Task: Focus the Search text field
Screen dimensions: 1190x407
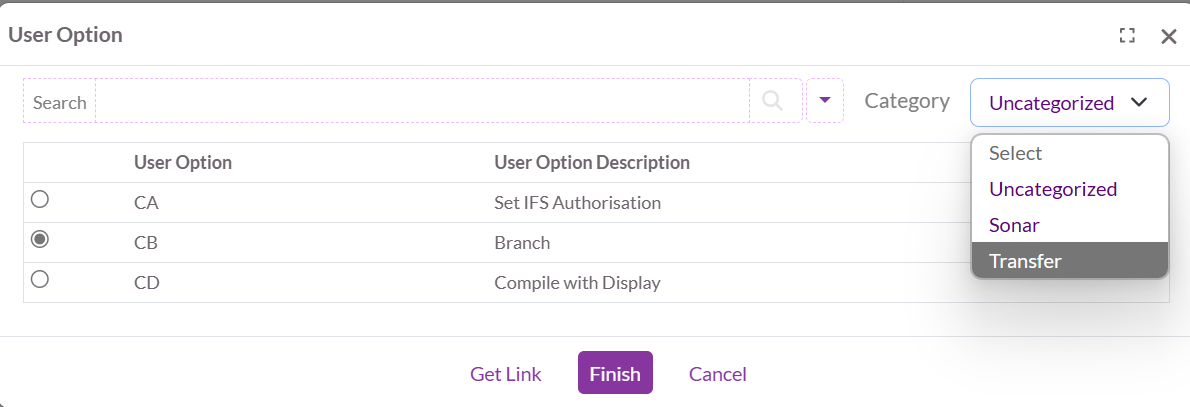Action: click(422, 101)
